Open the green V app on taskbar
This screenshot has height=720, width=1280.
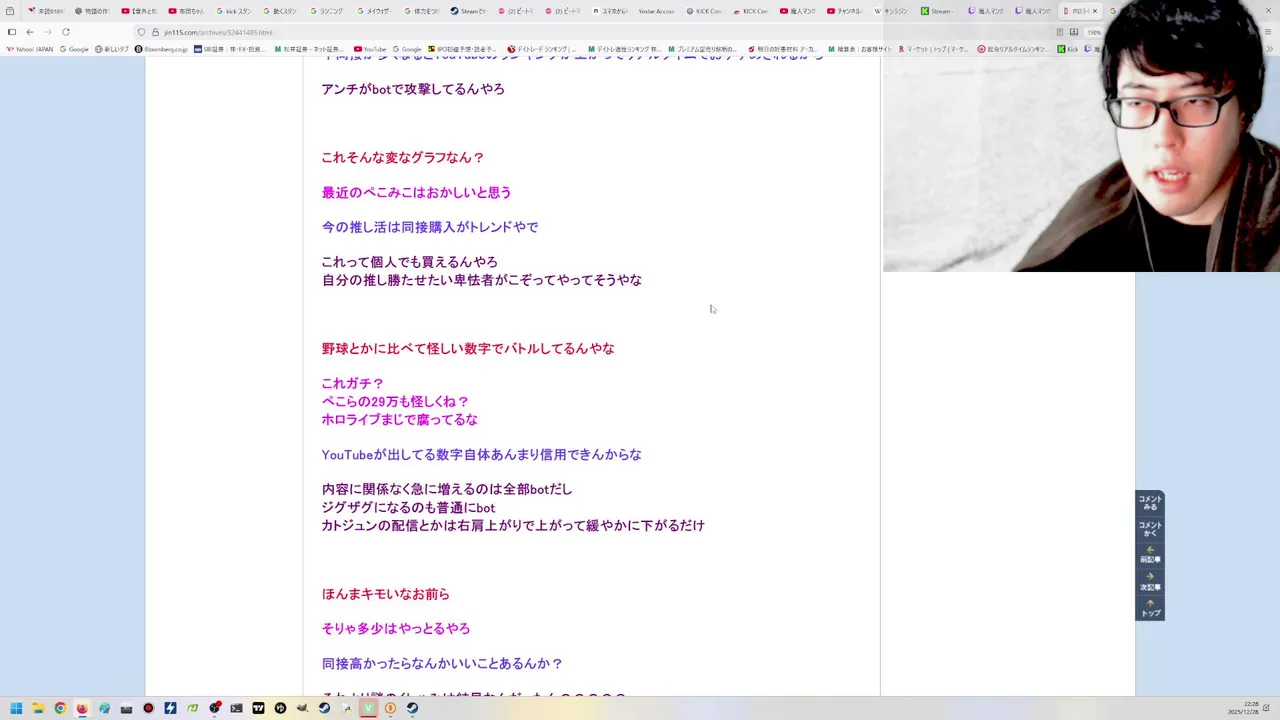click(368, 708)
